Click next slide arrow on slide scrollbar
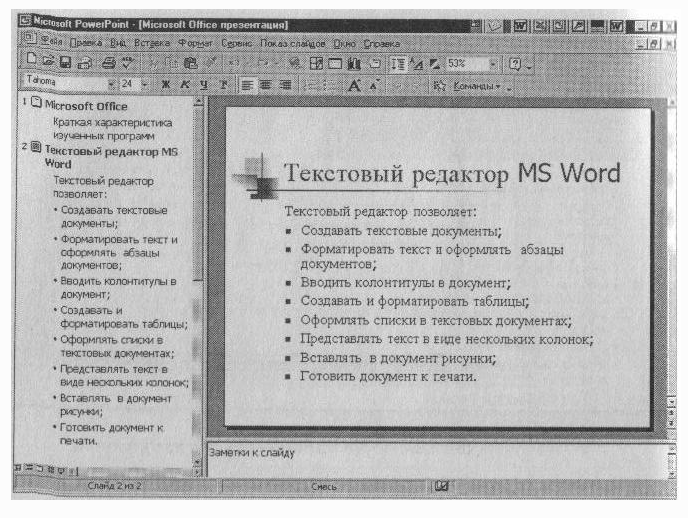Image resolution: width=688 pixels, height=518 pixels. click(671, 424)
